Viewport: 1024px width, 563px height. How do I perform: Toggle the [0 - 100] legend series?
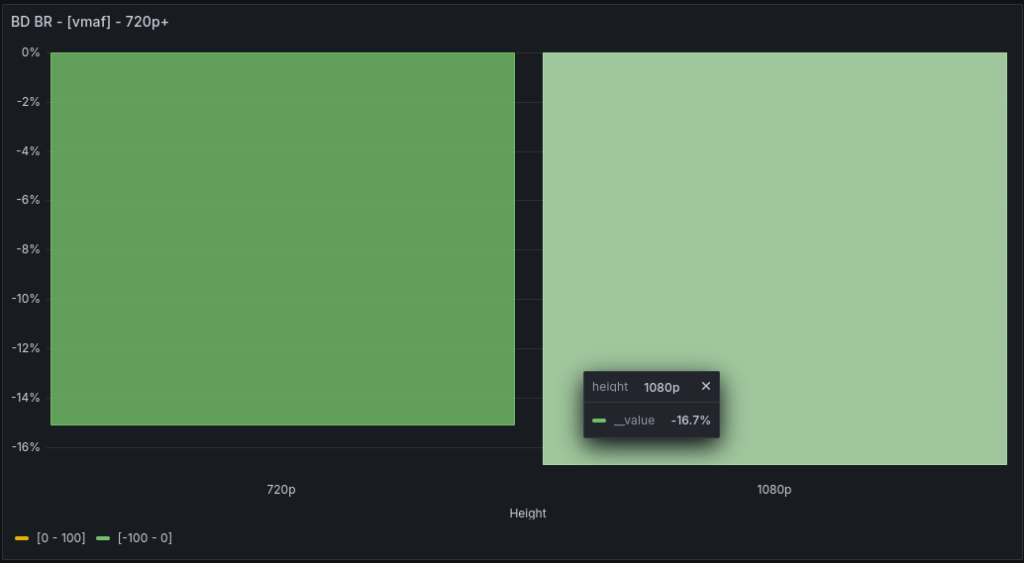(x=60, y=538)
